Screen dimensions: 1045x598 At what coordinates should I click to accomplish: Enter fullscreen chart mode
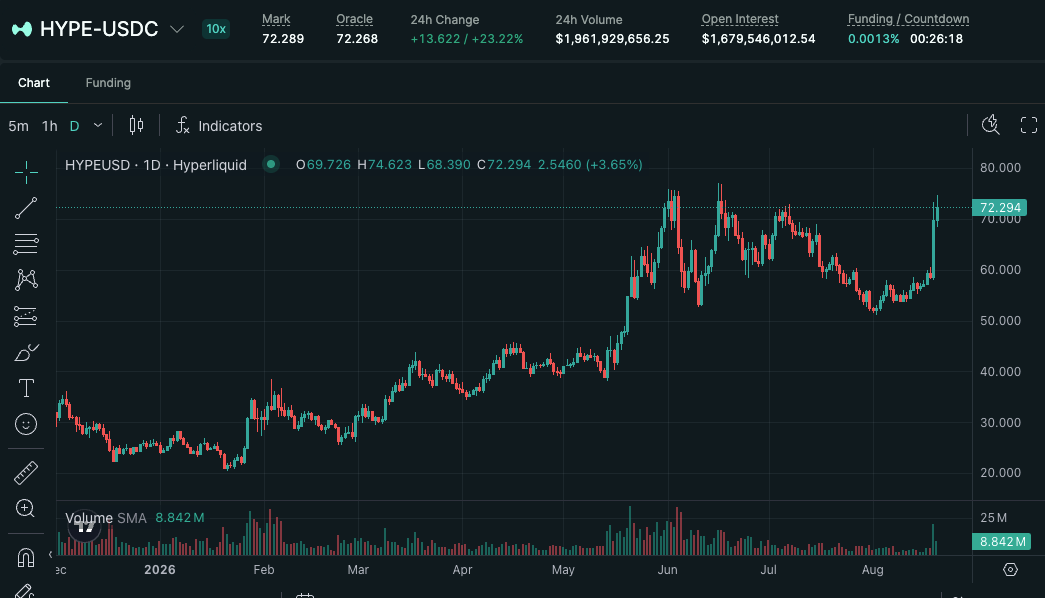point(1029,125)
